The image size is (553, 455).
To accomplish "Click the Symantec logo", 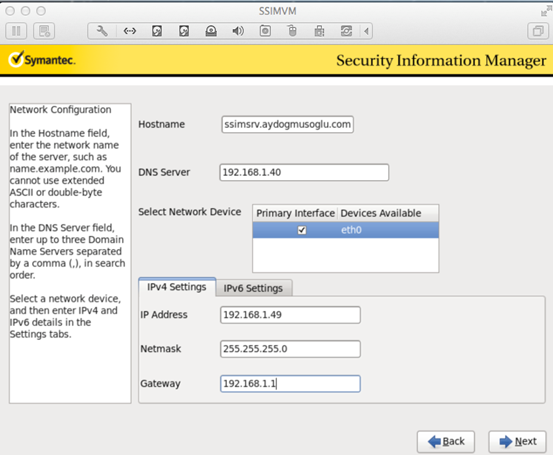I will [42, 60].
